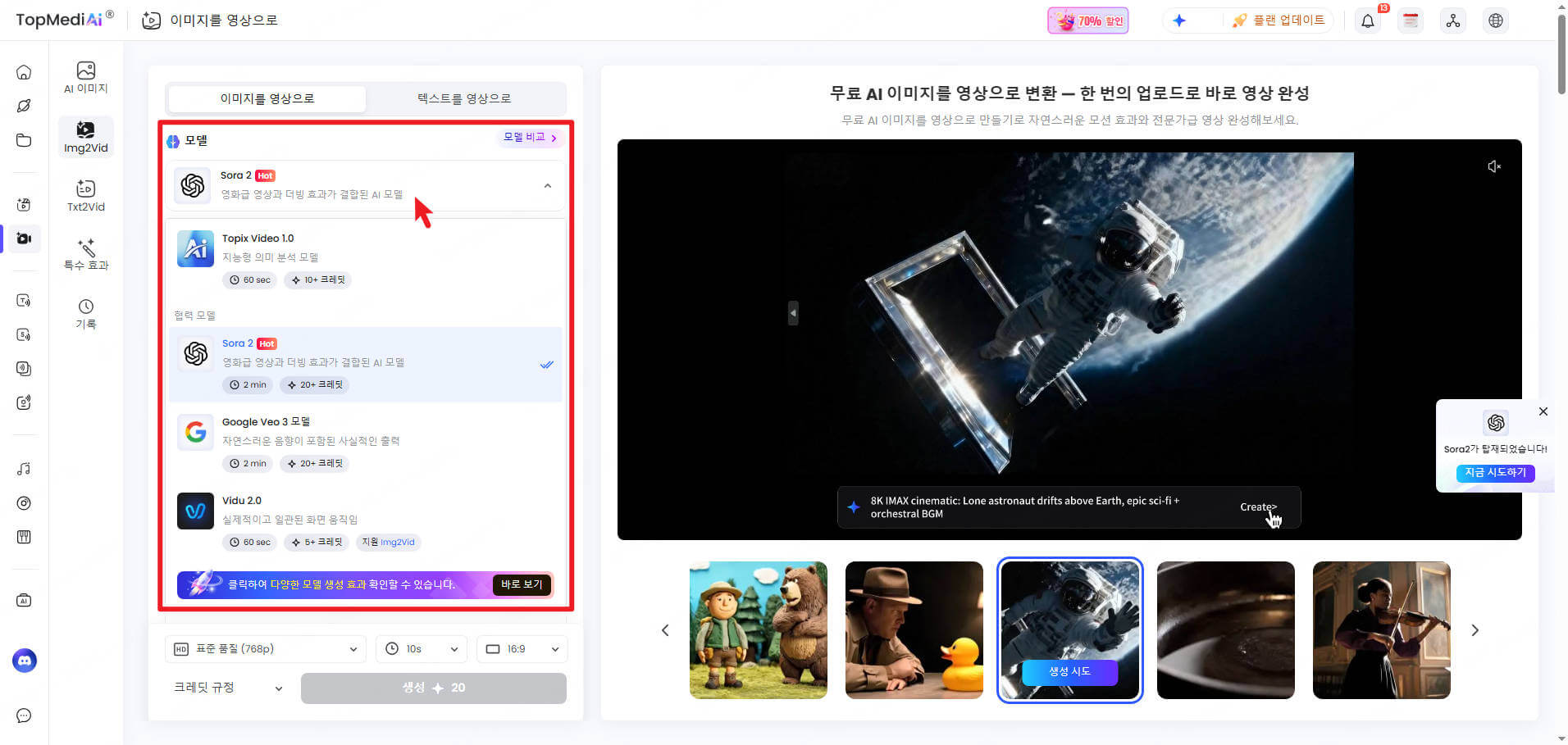Image resolution: width=1568 pixels, height=745 pixels.
Task: Open the 표준 품질 (768p) quality dropdown
Action: click(266, 649)
